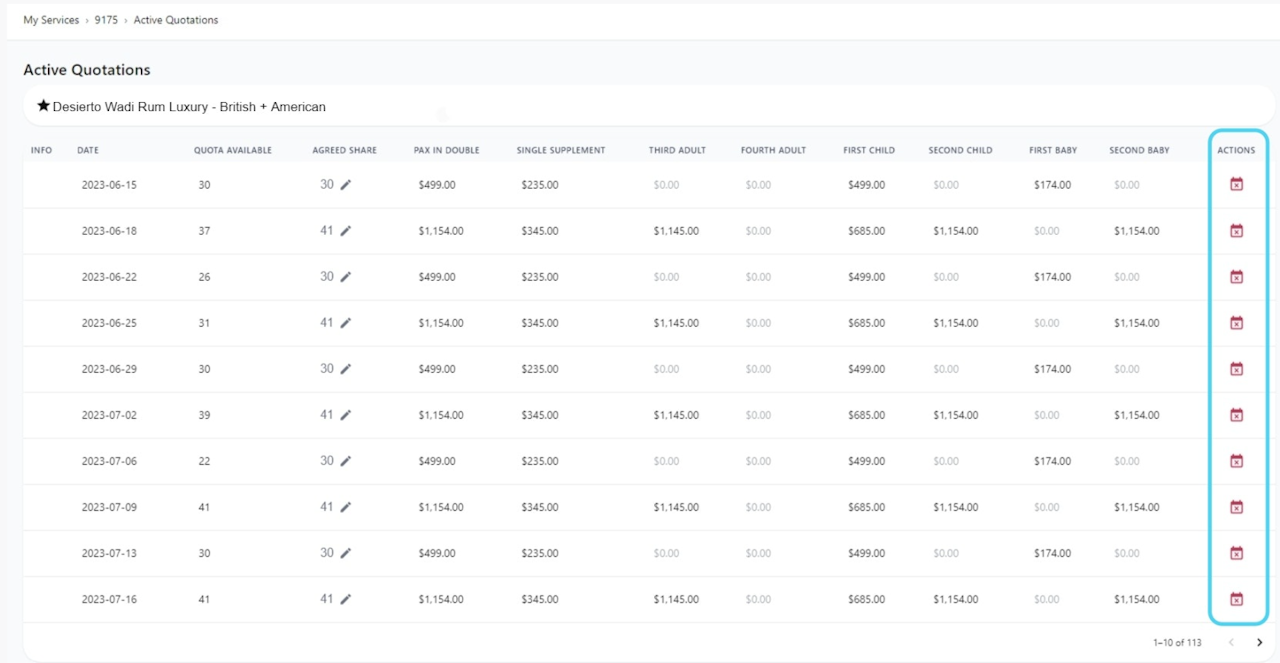1280x663 pixels.
Task: Open My Services breadcrumb link
Action: pyautogui.click(x=51, y=20)
